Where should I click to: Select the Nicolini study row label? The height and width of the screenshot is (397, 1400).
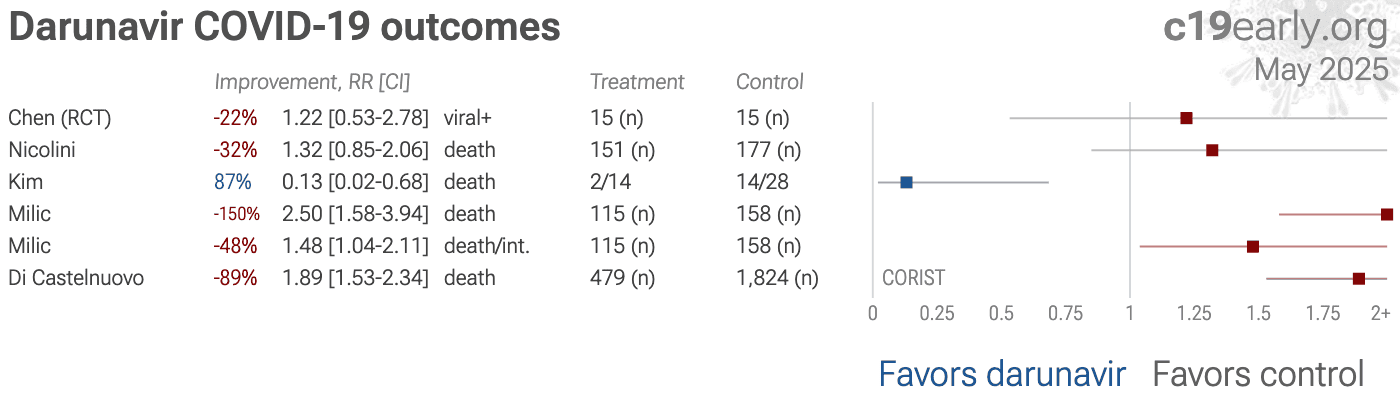click(42, 150)
